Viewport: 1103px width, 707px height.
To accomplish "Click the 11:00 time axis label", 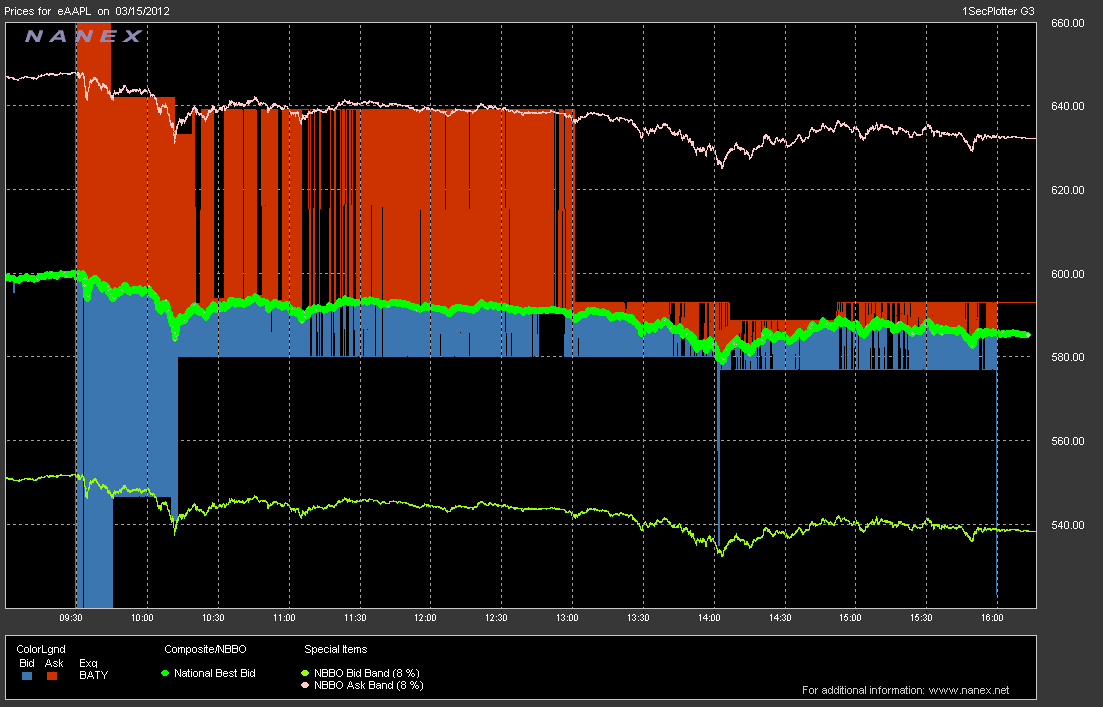I will pyautogui.click(x=284, y=618).
